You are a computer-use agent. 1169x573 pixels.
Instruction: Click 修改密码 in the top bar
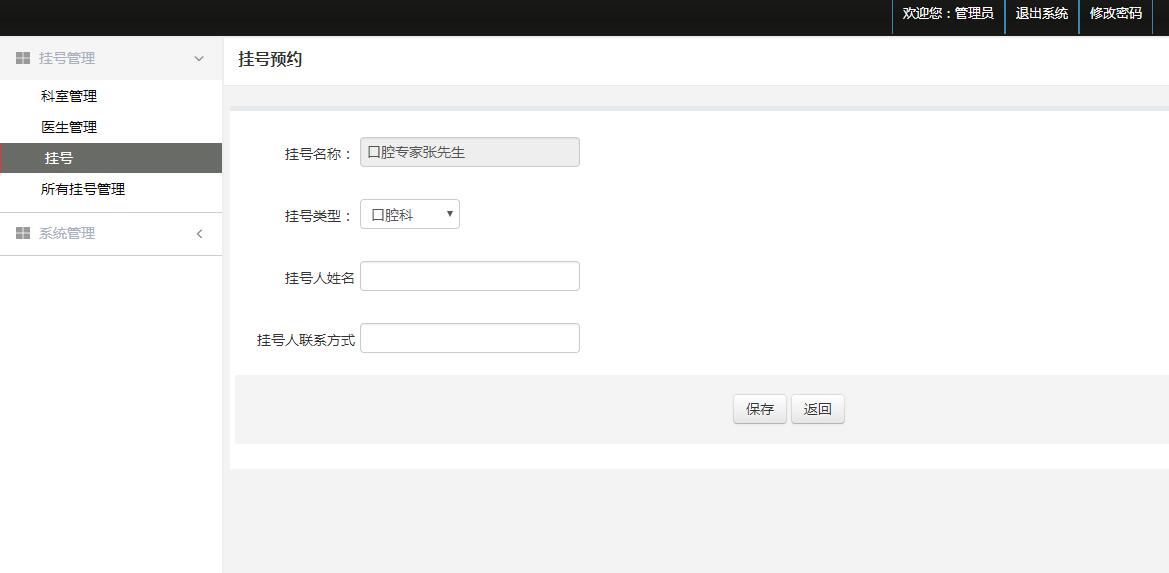(x=1115, y=13)
